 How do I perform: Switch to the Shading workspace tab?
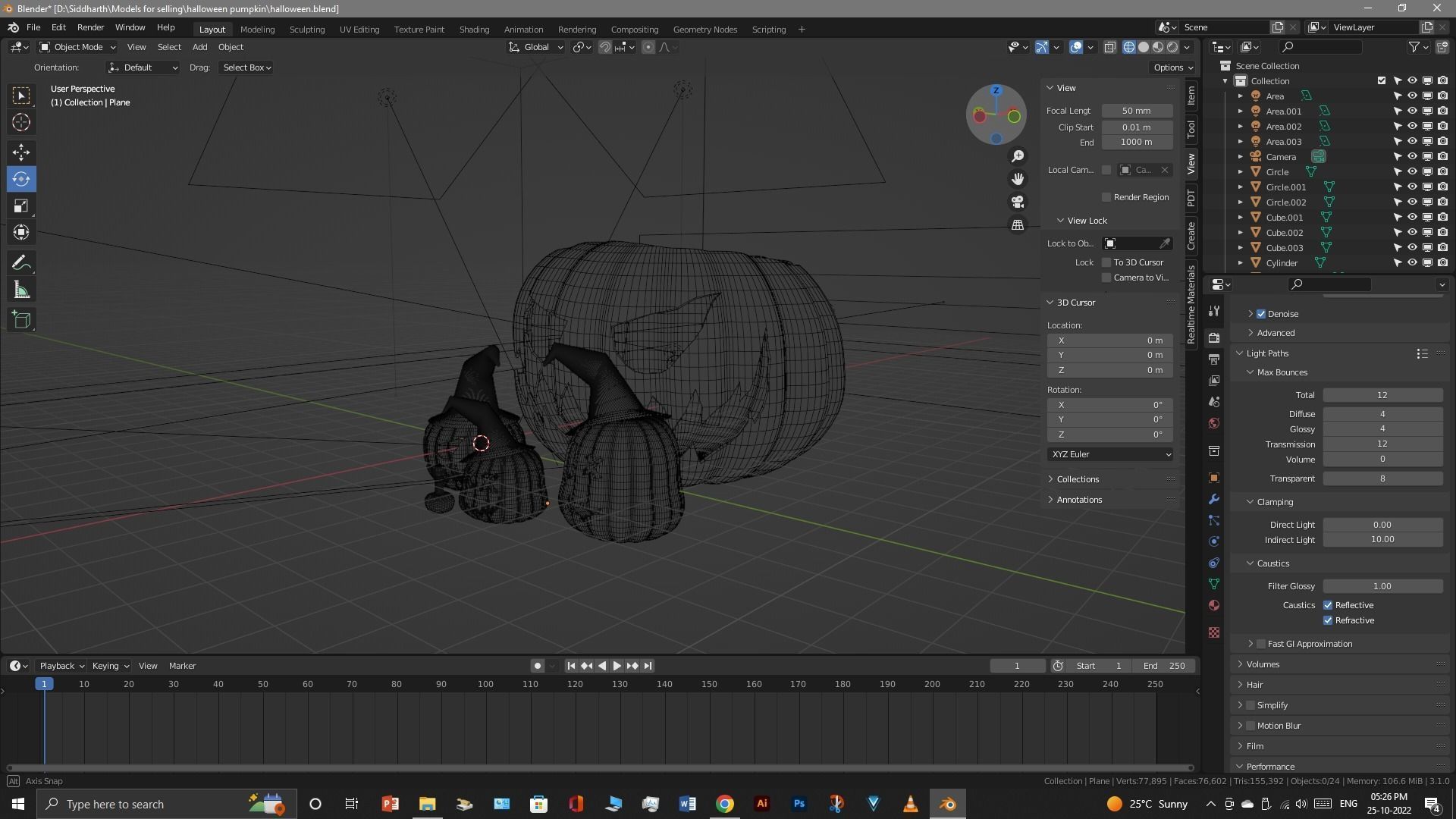coord(474,30)
